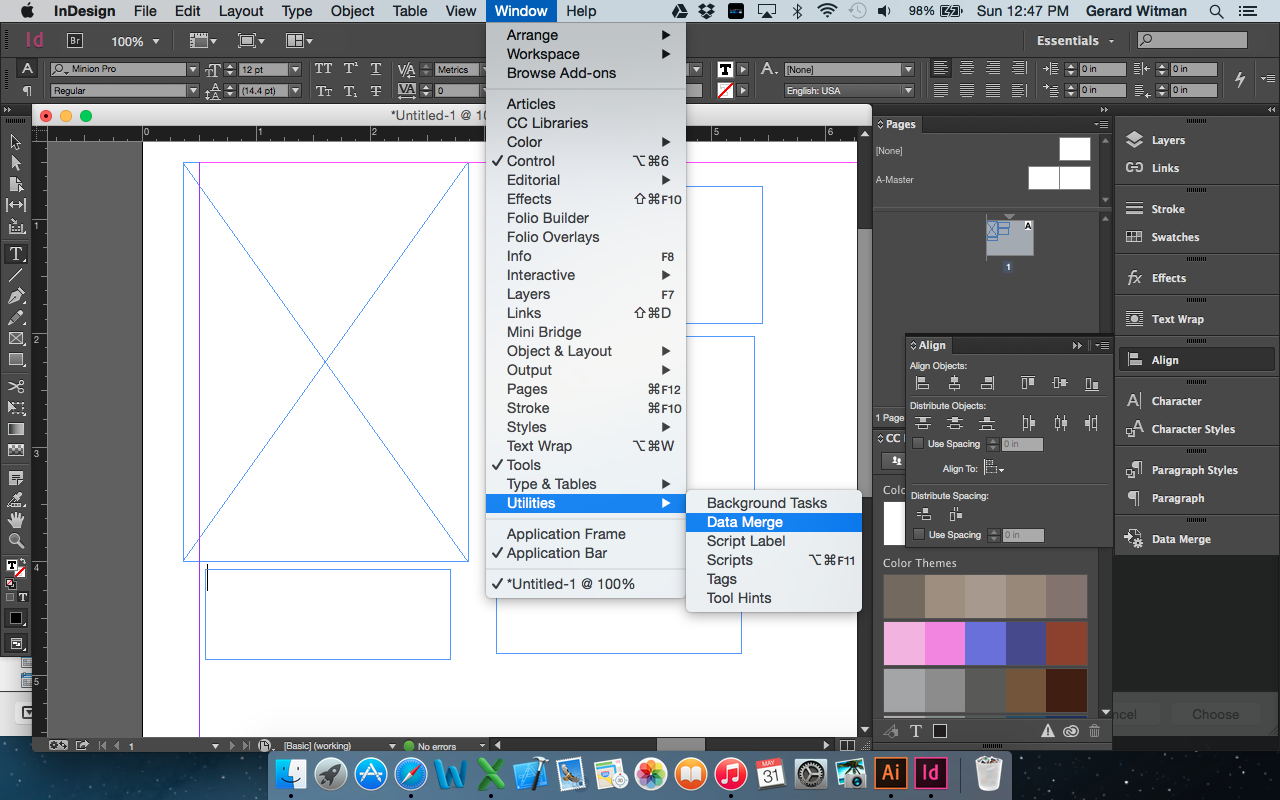Open Safari from the Dock
The height and width of the screenshot is (800, 1280).
[x=410, y=773]
